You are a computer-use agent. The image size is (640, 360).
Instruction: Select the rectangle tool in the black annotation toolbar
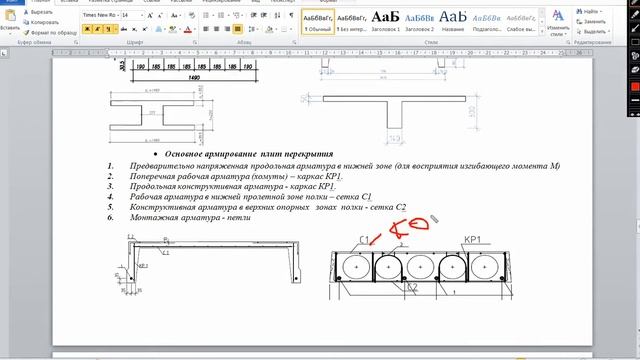(635, 42)
